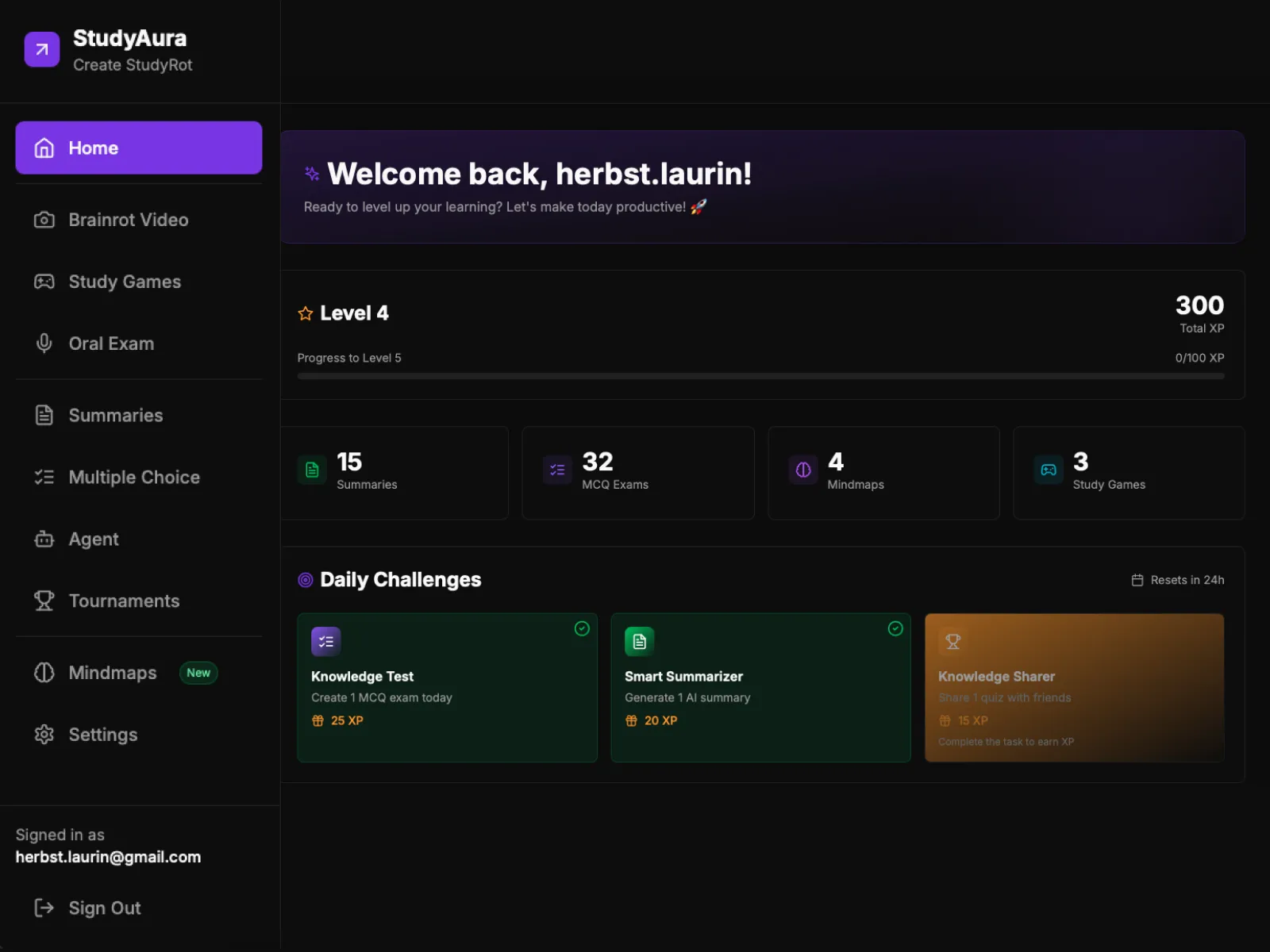Click the Settings gear icon
Image resolution: width=1270 pixels, height=952 pixels.
[44, 735]
